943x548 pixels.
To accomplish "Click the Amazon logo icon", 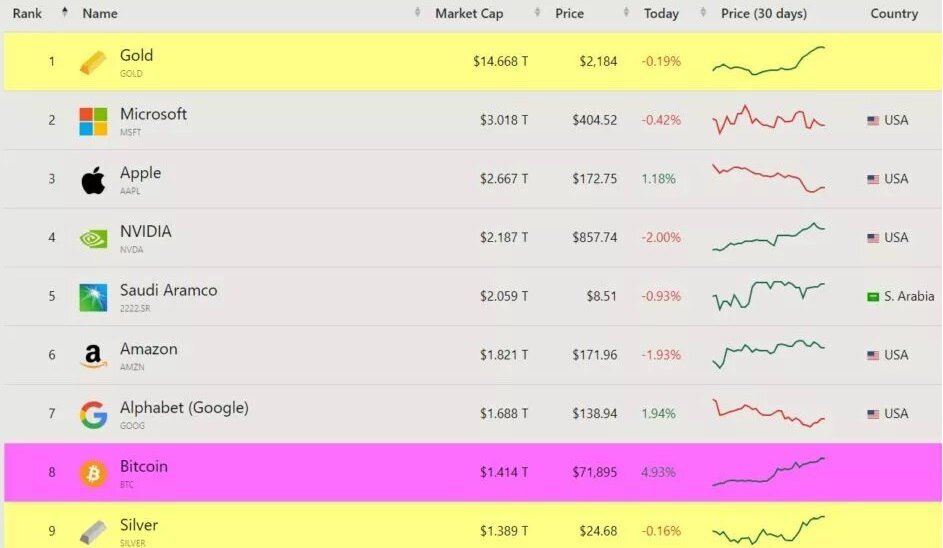I will click(93, 356).
